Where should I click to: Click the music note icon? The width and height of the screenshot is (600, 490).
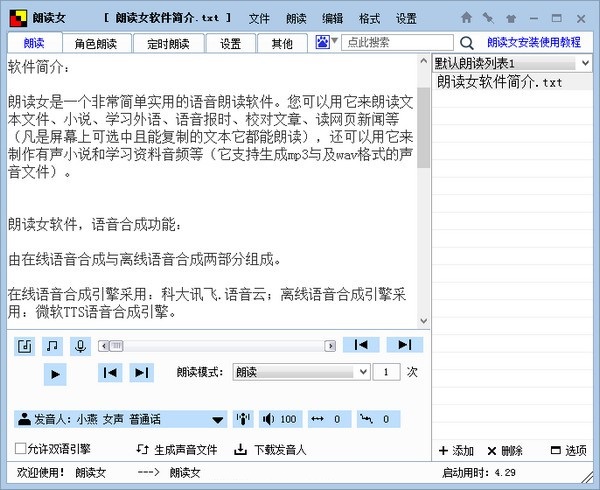(x=52, y=345)
